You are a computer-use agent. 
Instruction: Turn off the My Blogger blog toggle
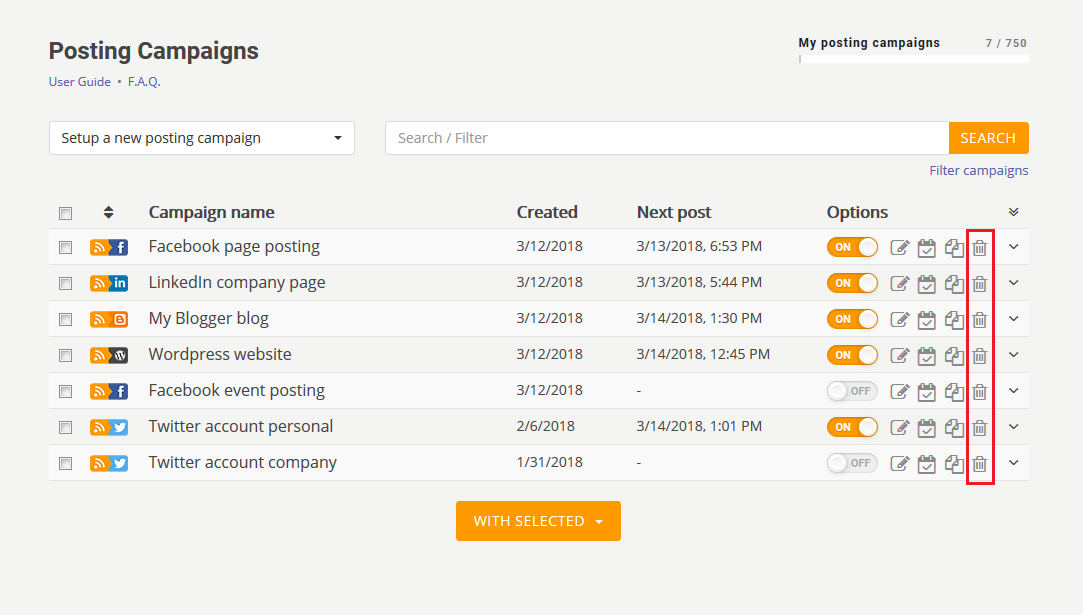852,319
